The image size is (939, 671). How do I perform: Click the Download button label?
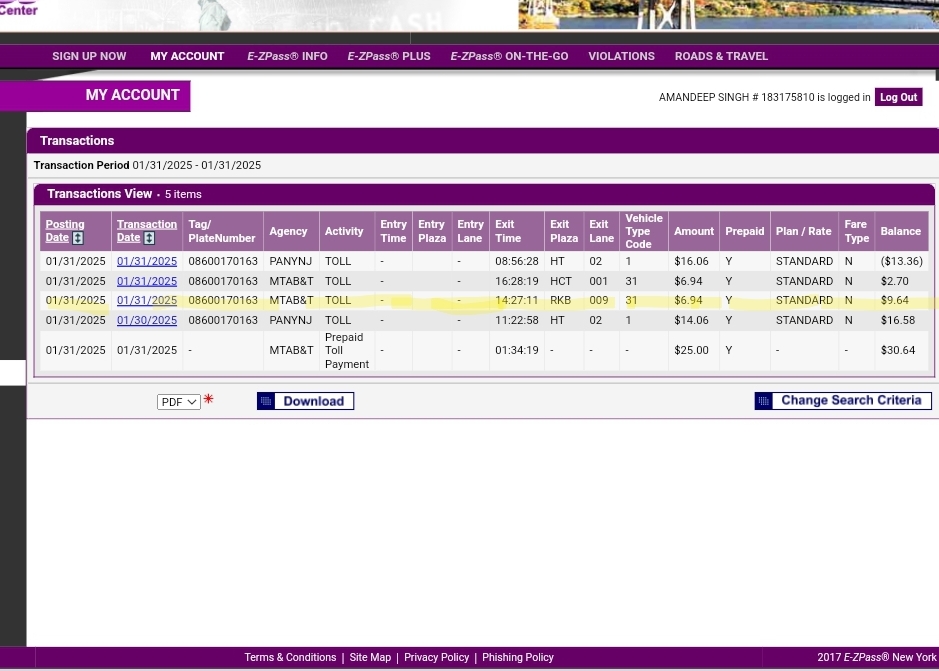(x=314, y=401)
